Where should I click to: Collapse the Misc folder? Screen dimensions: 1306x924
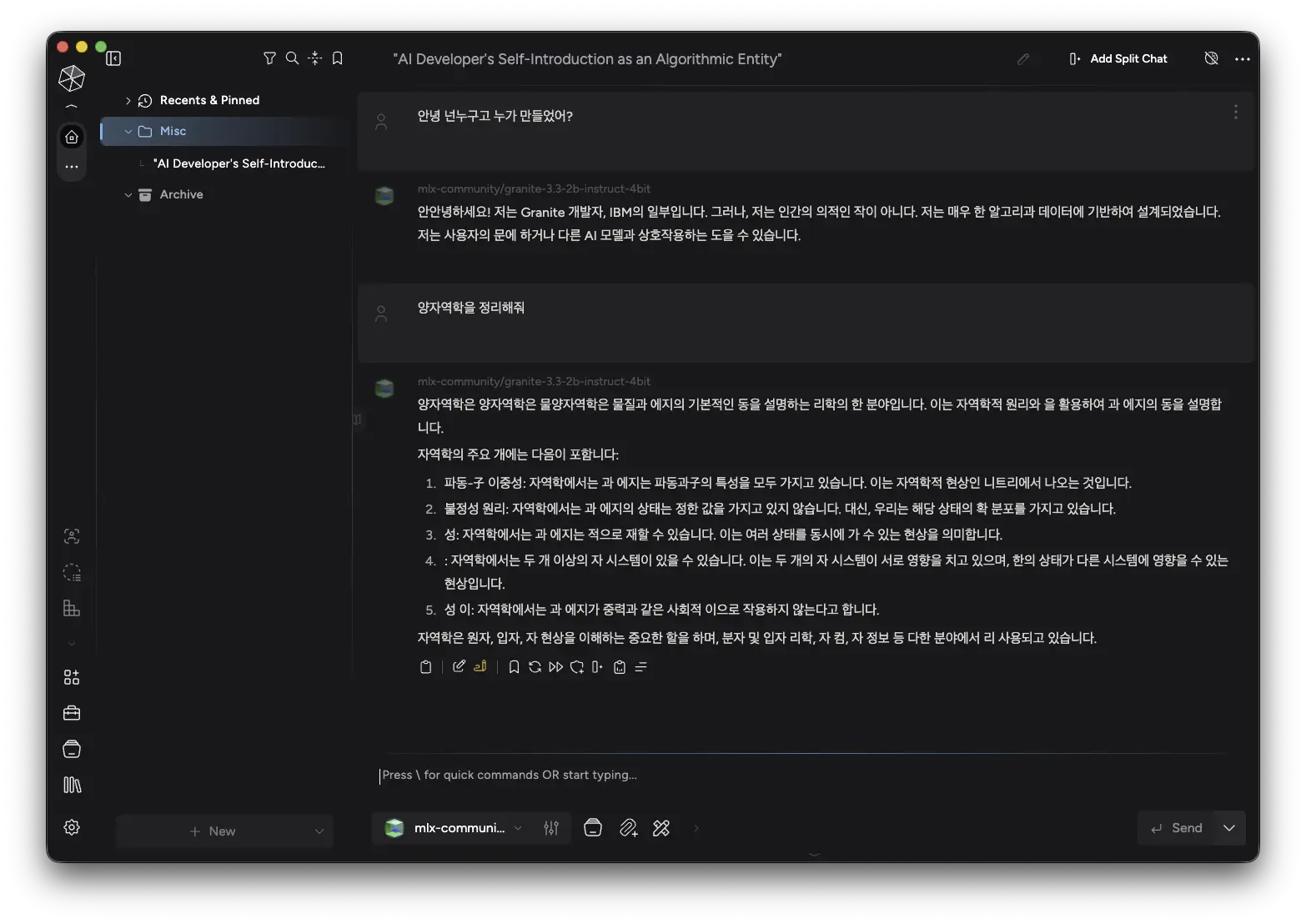click(128, 131)
